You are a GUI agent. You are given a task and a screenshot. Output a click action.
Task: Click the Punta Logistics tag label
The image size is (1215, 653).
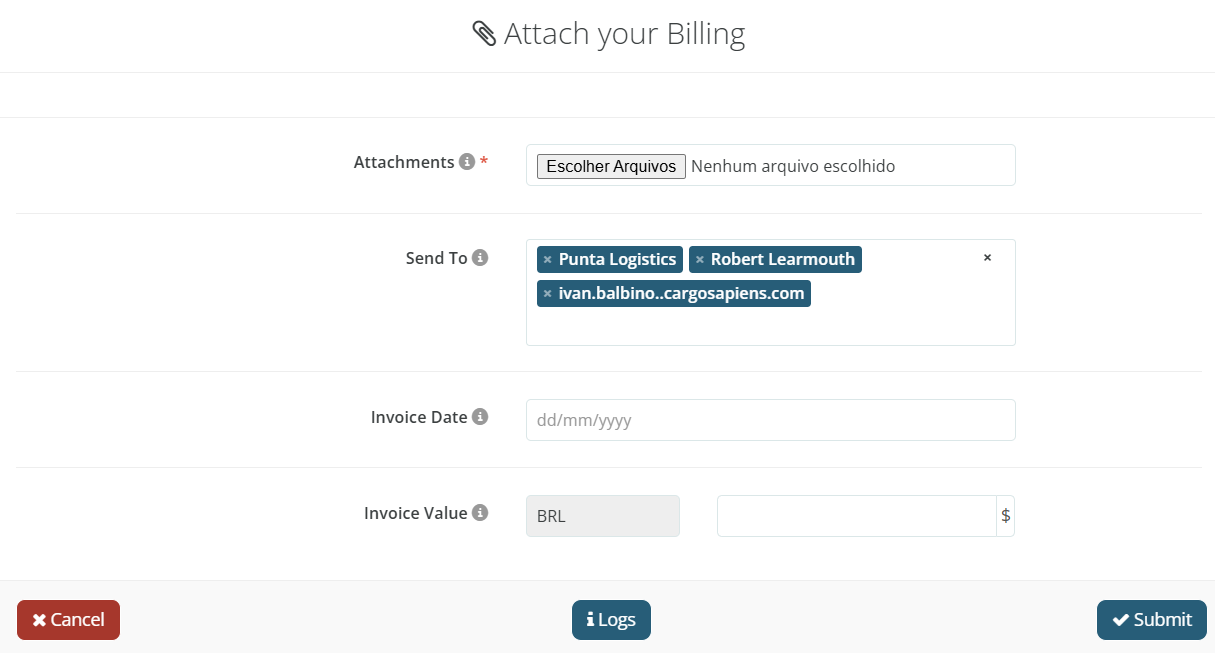tap(617, 260)
